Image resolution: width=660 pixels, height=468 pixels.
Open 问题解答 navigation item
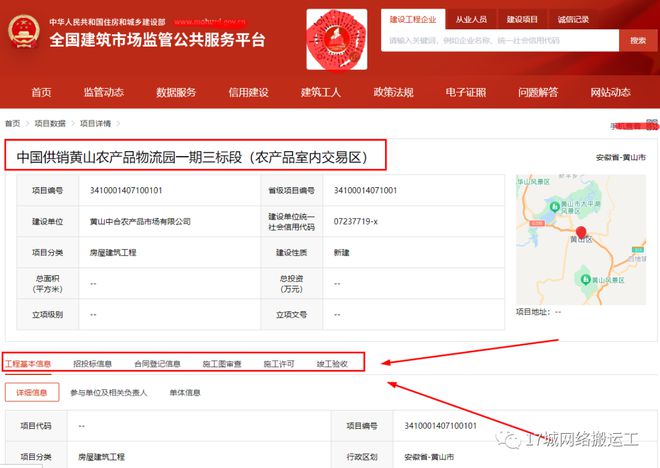click(x=538, y=92)
